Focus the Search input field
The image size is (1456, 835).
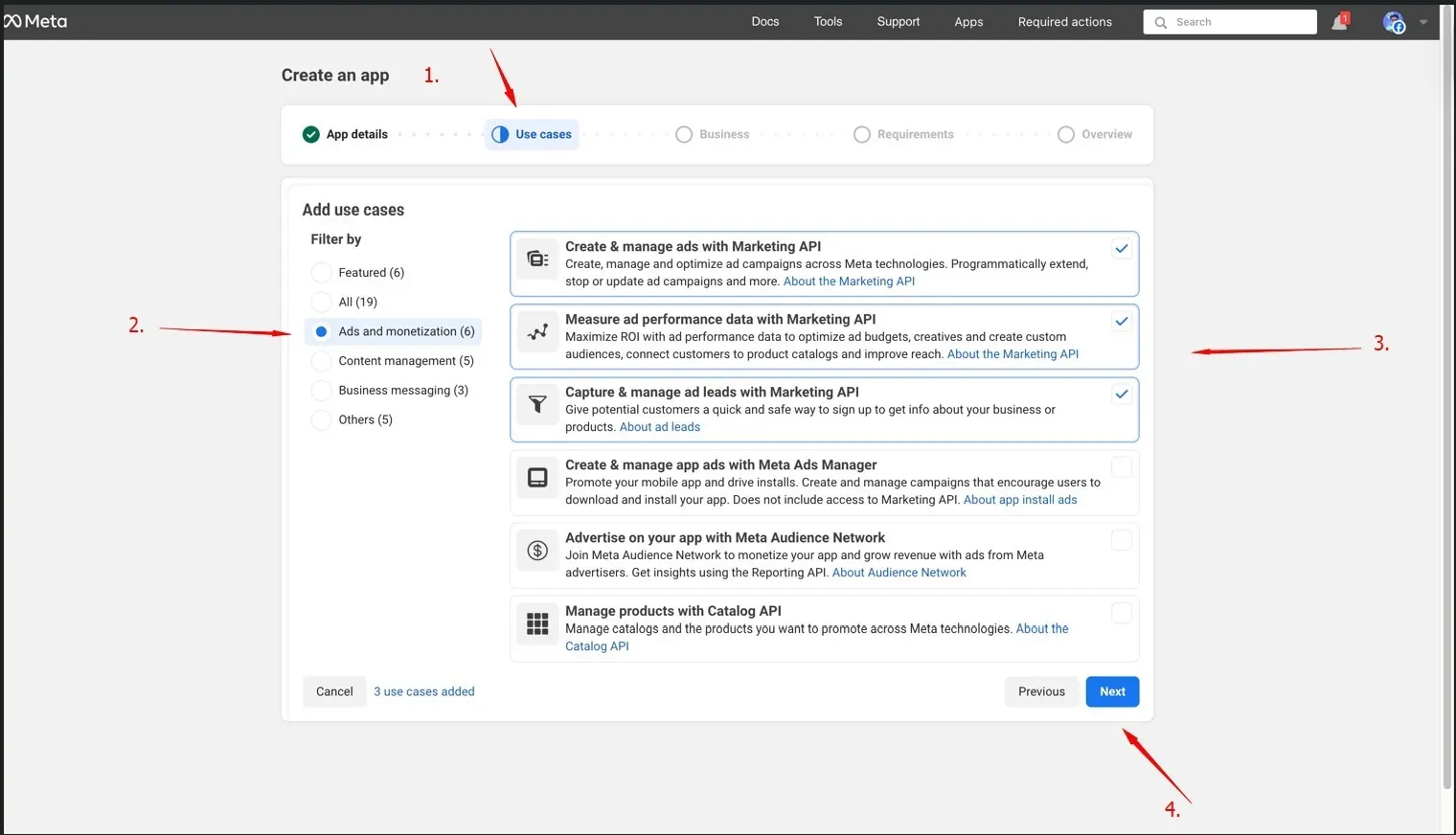click(x=1230, y=22)
